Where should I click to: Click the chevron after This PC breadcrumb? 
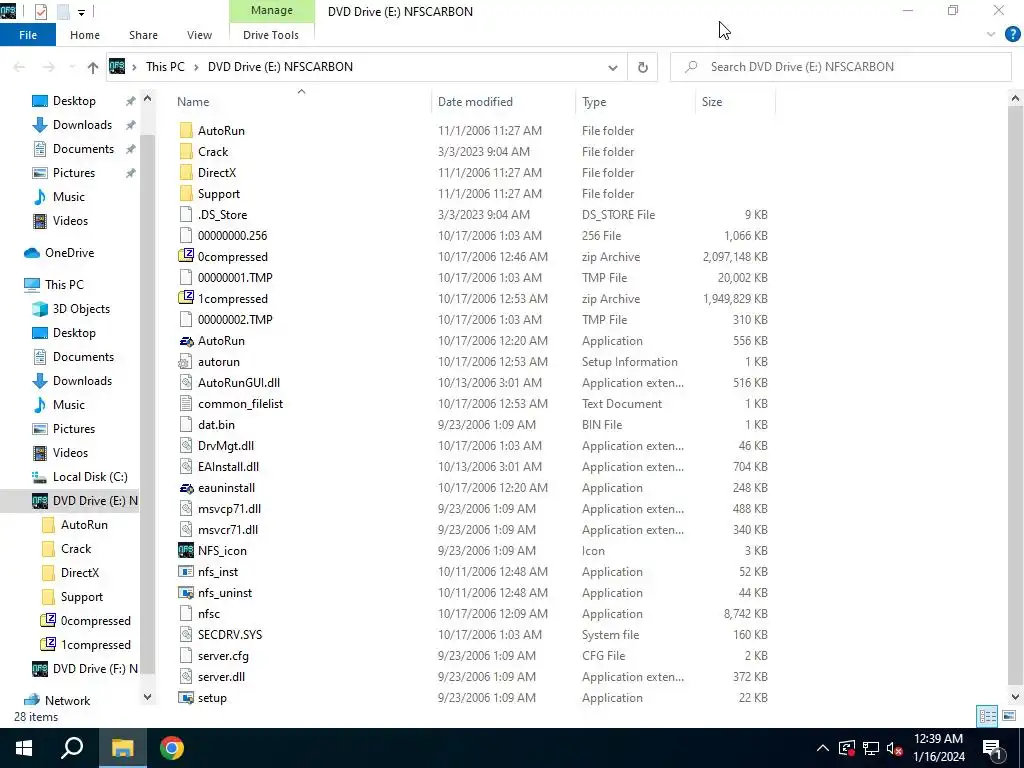tap(196, 67)
